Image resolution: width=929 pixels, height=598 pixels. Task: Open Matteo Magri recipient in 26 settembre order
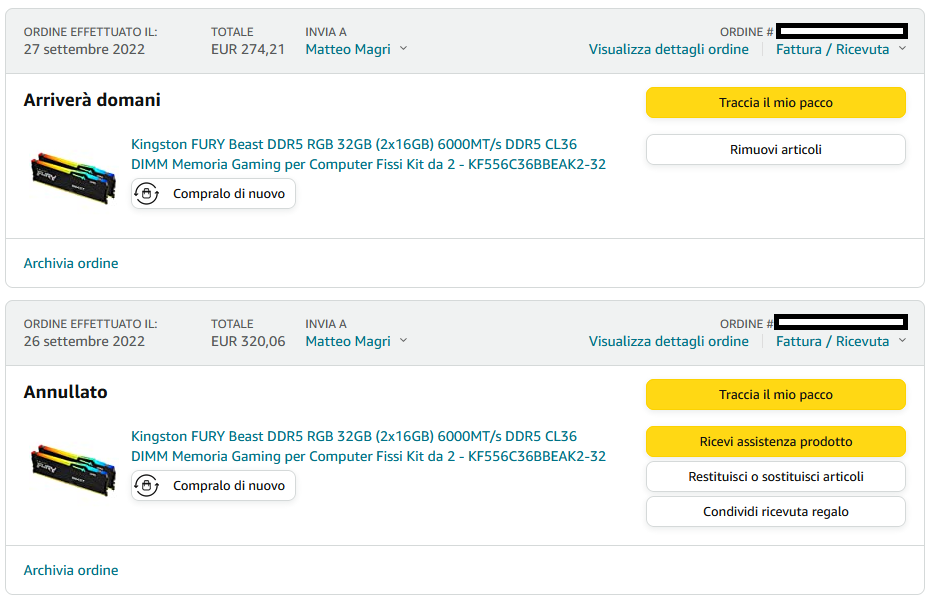pos(348,341)
